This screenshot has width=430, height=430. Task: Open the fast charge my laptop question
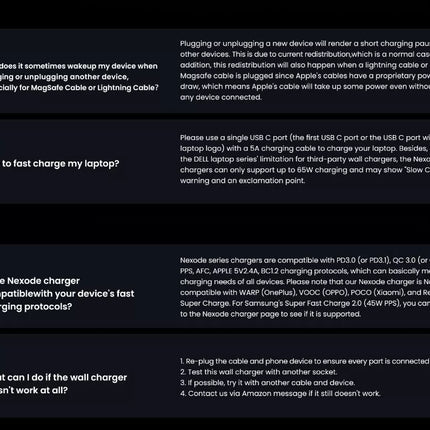tap(60, 164)
